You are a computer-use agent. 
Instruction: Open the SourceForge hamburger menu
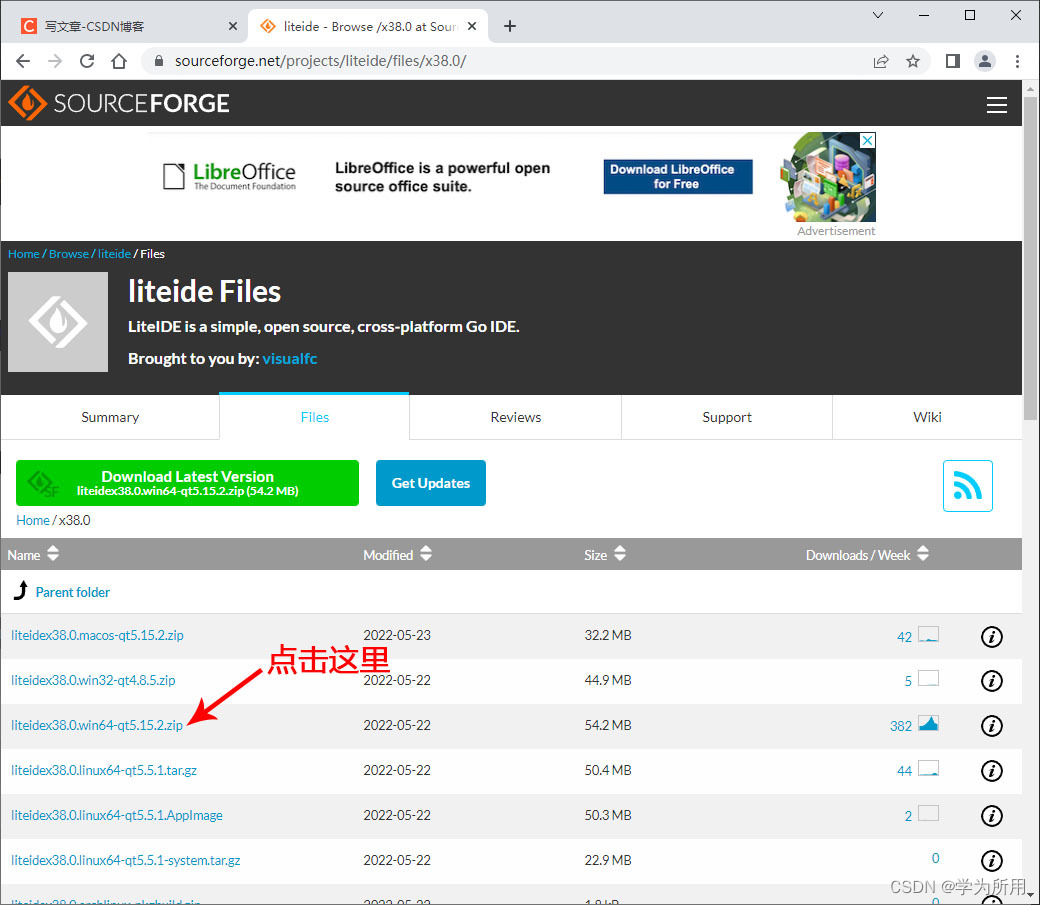tap(996, 105)
